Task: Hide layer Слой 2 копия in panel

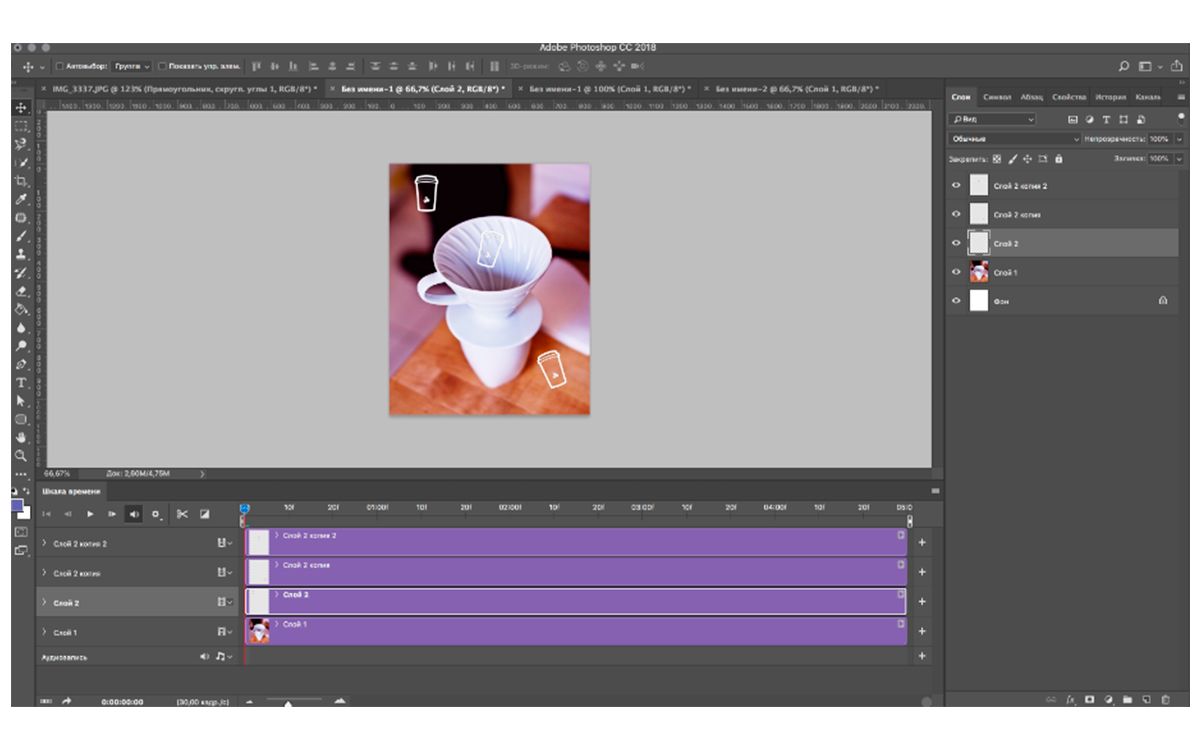Action: pos(956,214)
